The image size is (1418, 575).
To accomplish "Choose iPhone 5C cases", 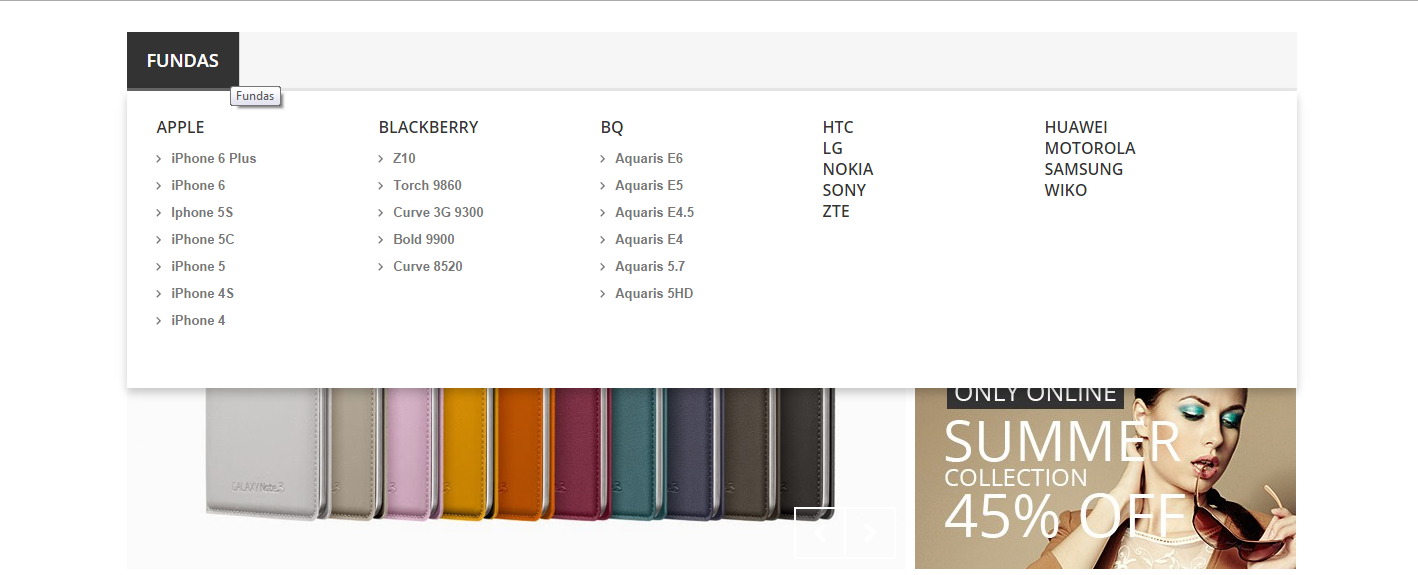I will point(203,239).
